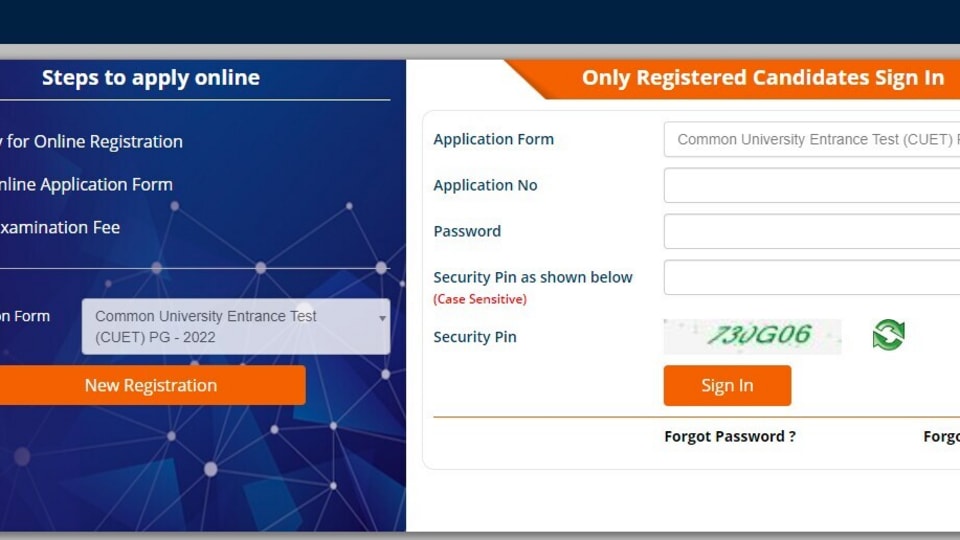Focus the Security Pin text box
Image resolution: width=960 pixels, height=540 pixels.
point(812,277)
